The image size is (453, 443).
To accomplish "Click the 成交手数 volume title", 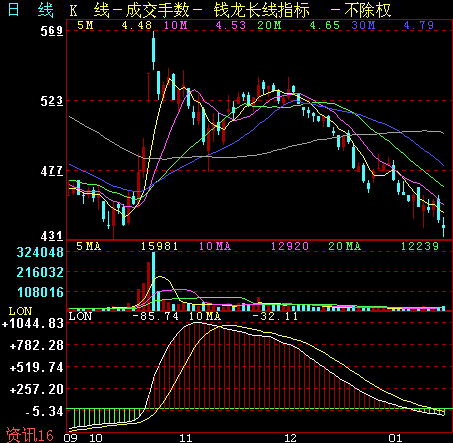I will (x=157, y=10).
